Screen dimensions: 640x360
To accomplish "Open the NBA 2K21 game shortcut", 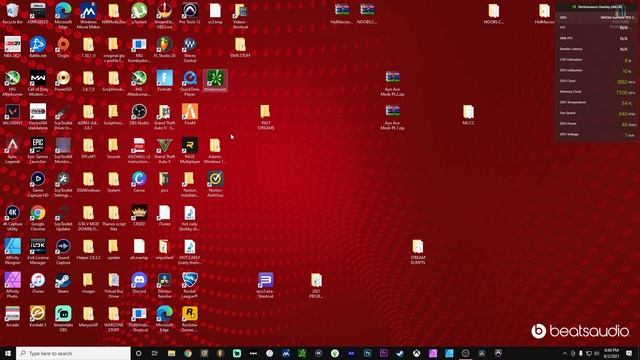I will pos(12,47).
